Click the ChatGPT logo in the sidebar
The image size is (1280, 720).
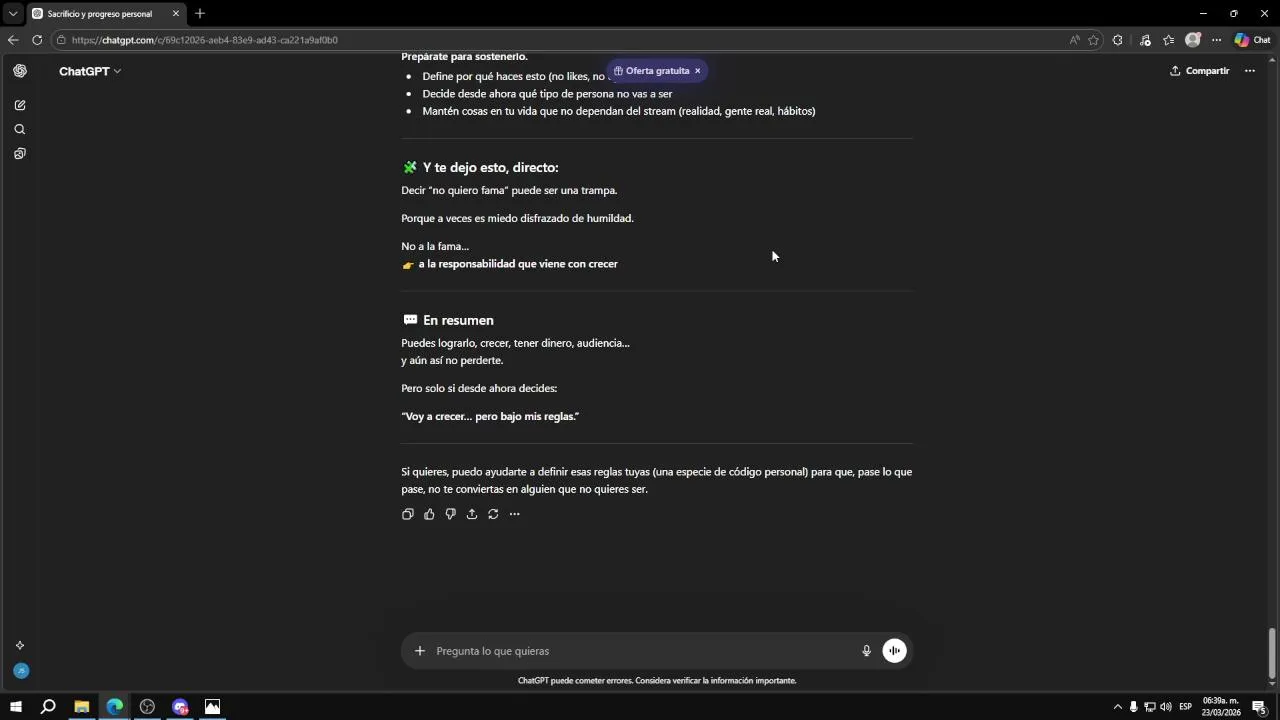click(x=20, y=71)
